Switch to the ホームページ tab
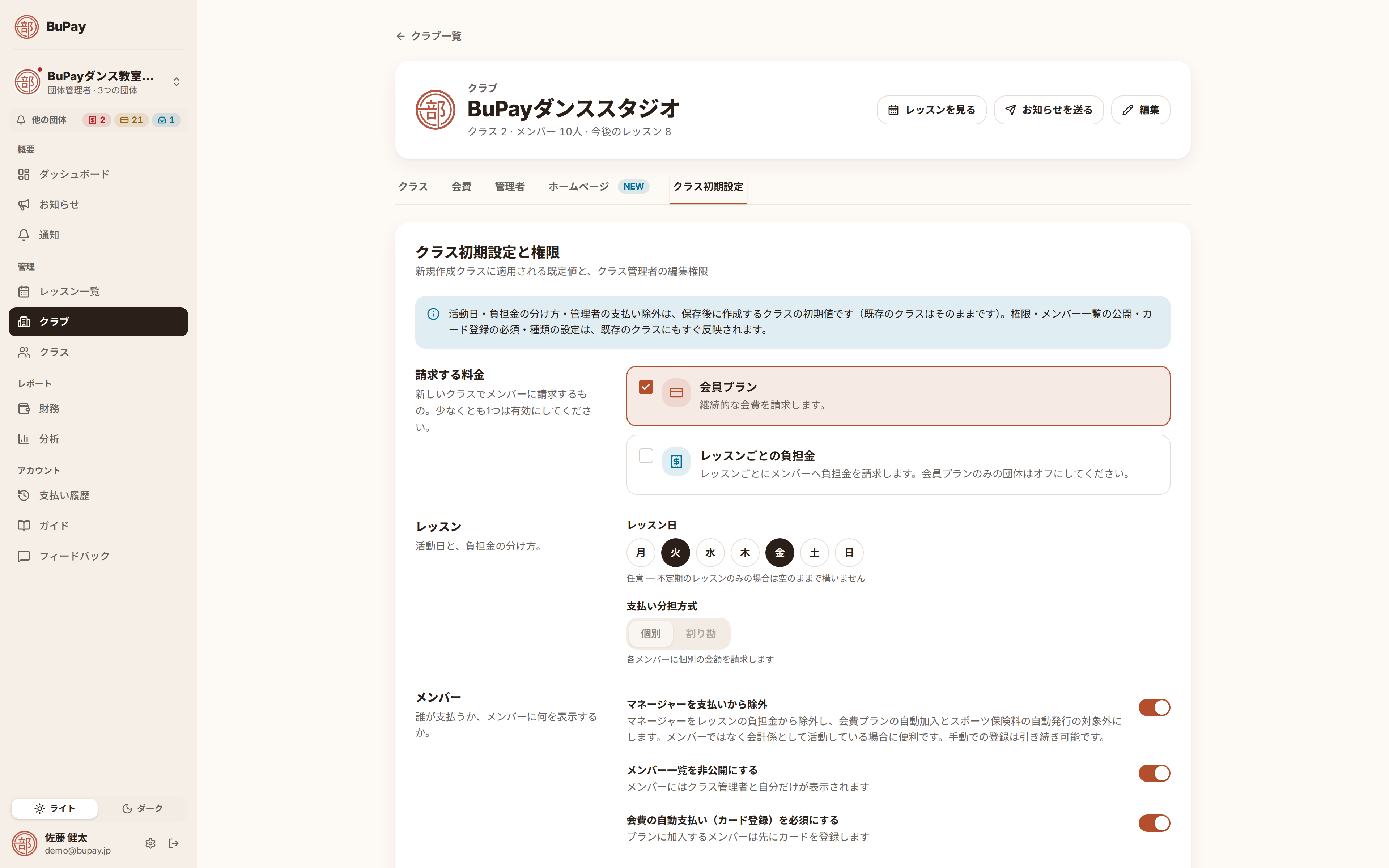 pyautogui.click(x=598, y=187)
